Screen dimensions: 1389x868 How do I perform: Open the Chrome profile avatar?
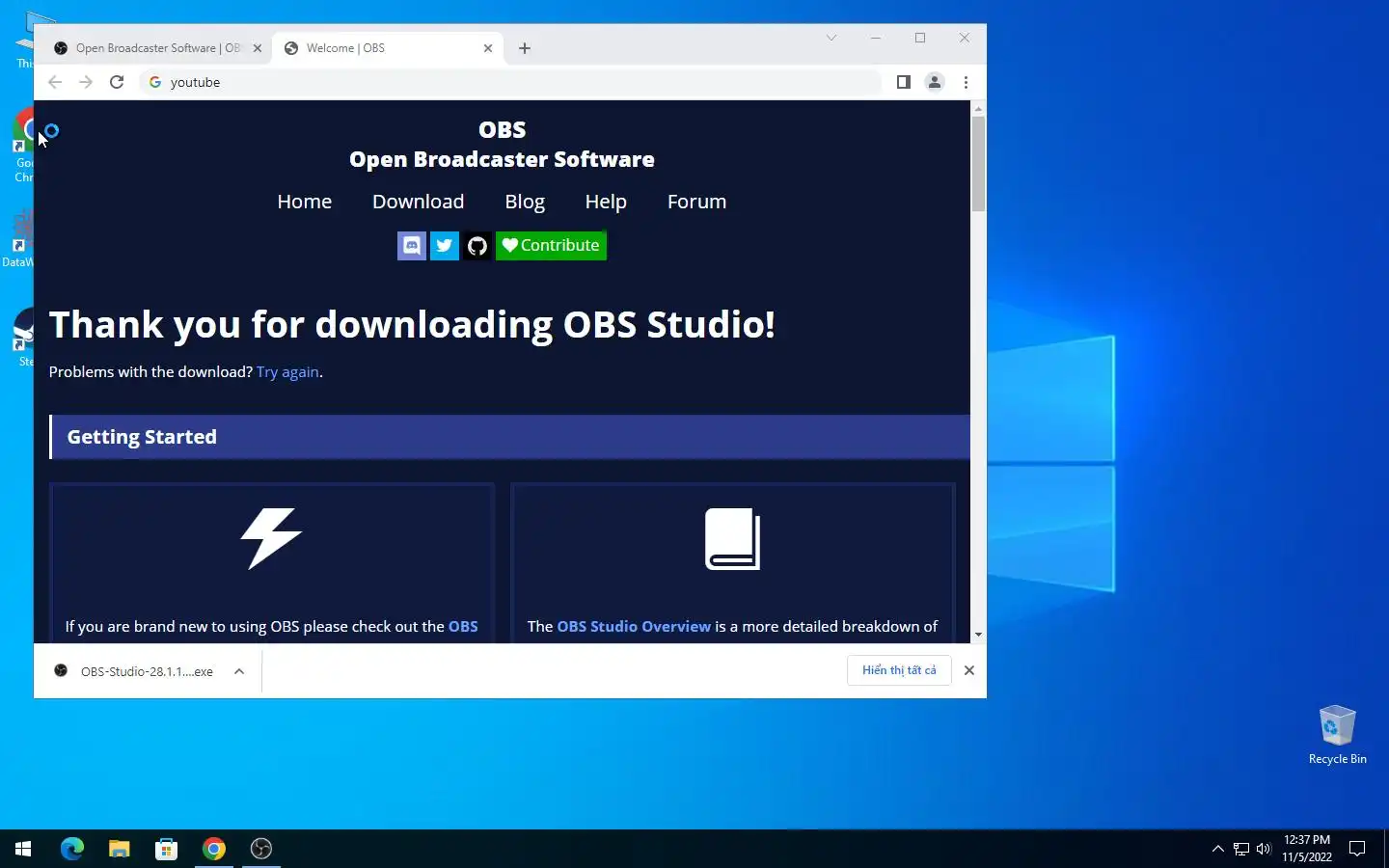point(935,82)
